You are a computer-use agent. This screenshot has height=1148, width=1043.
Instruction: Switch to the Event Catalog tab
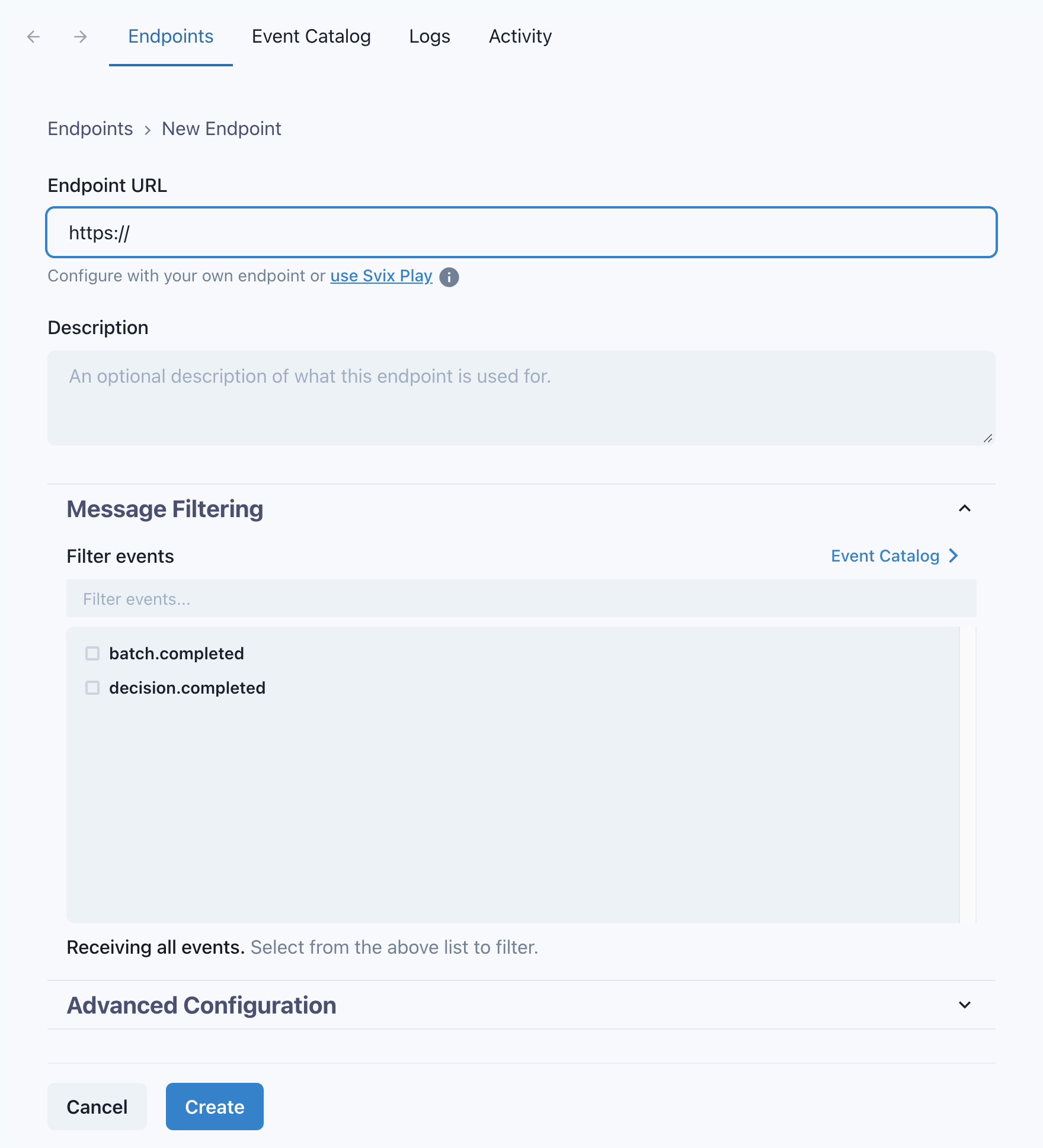point(311,36)
